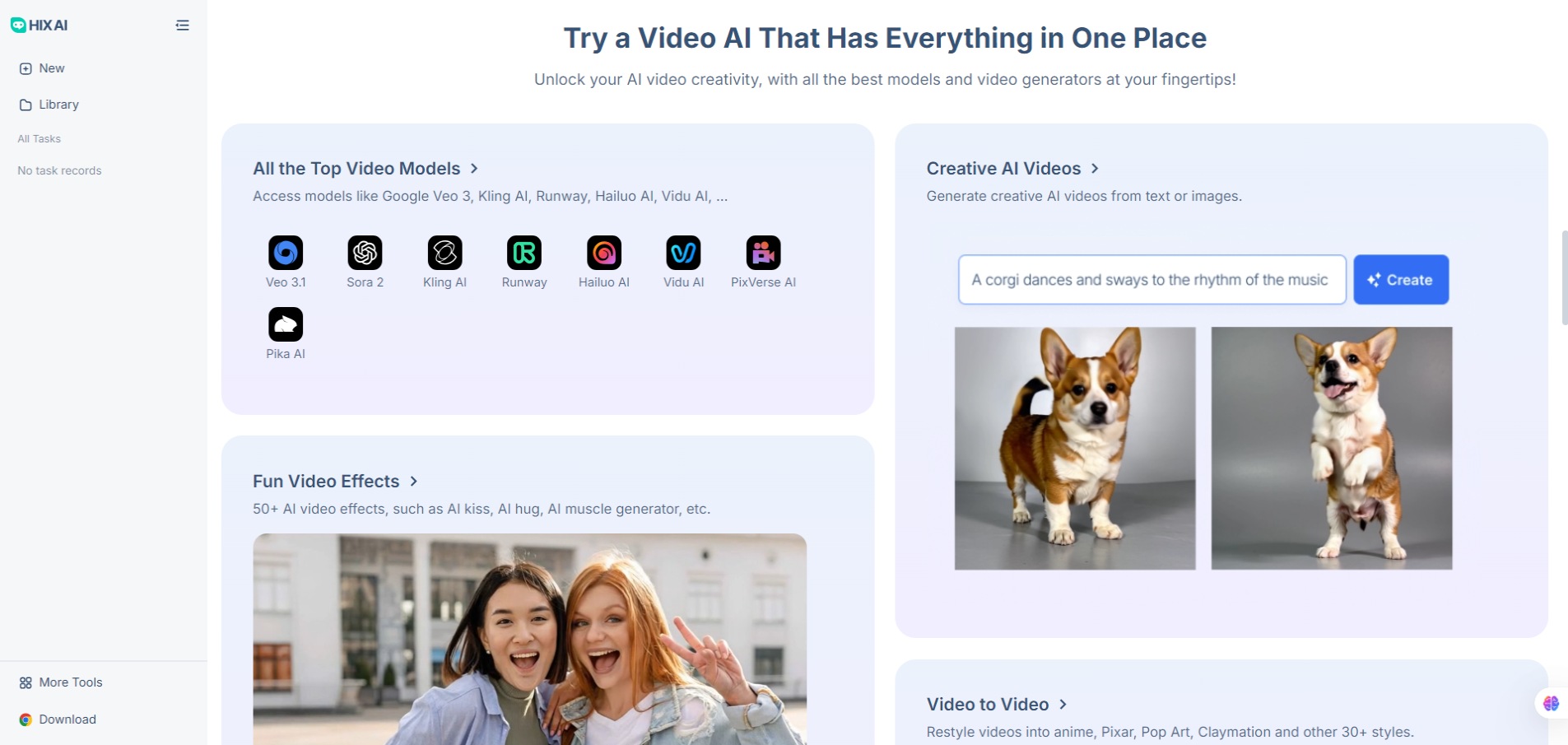
Task: Open the Veo 3.1 model icon
Action: point(286,253)
